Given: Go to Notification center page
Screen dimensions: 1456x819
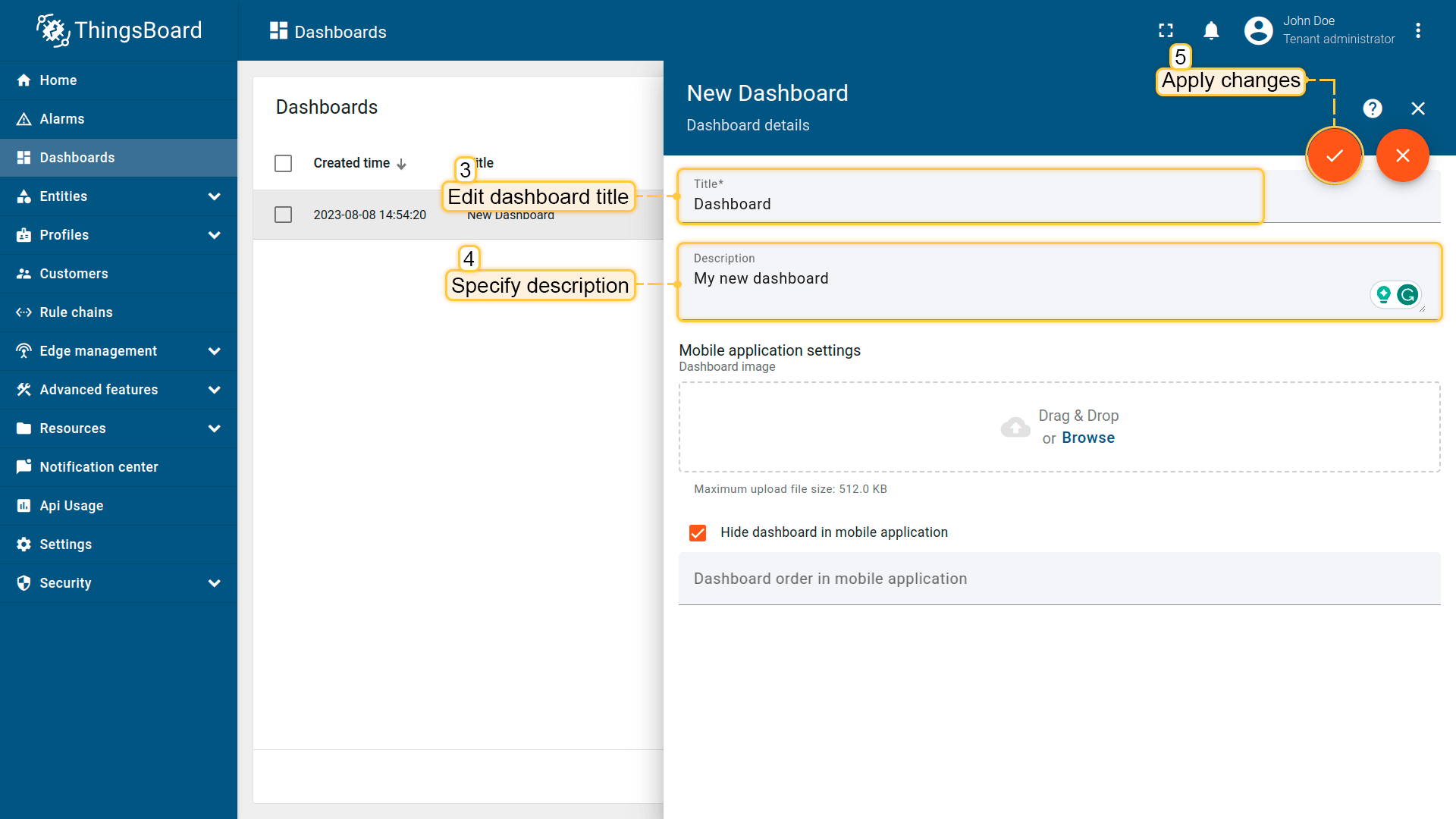Looking at the screenshot, I should [99, 467].
